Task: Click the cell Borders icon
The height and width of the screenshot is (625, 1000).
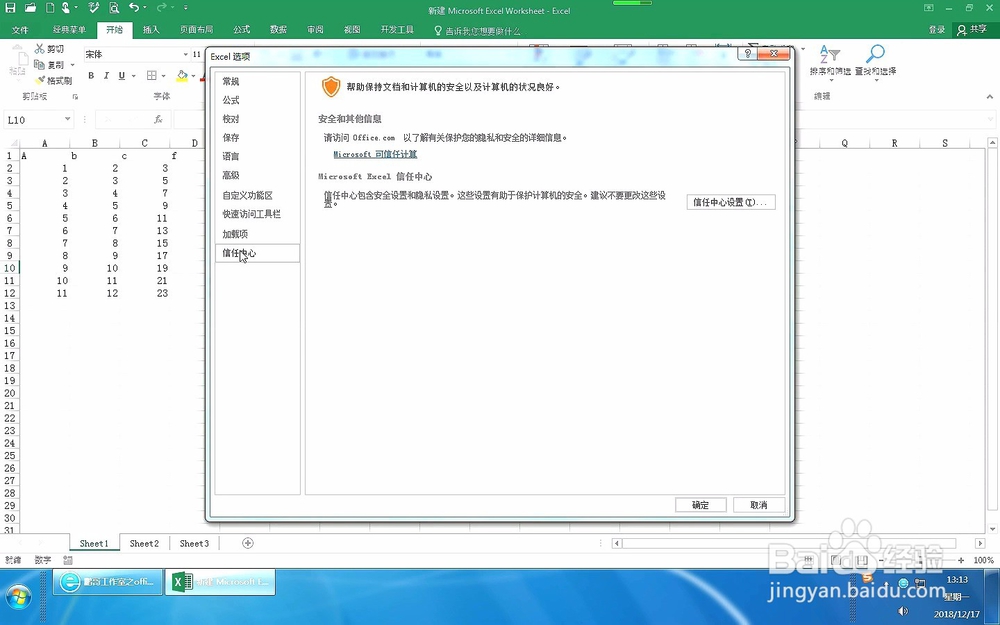Action: (x=151, y=75)
